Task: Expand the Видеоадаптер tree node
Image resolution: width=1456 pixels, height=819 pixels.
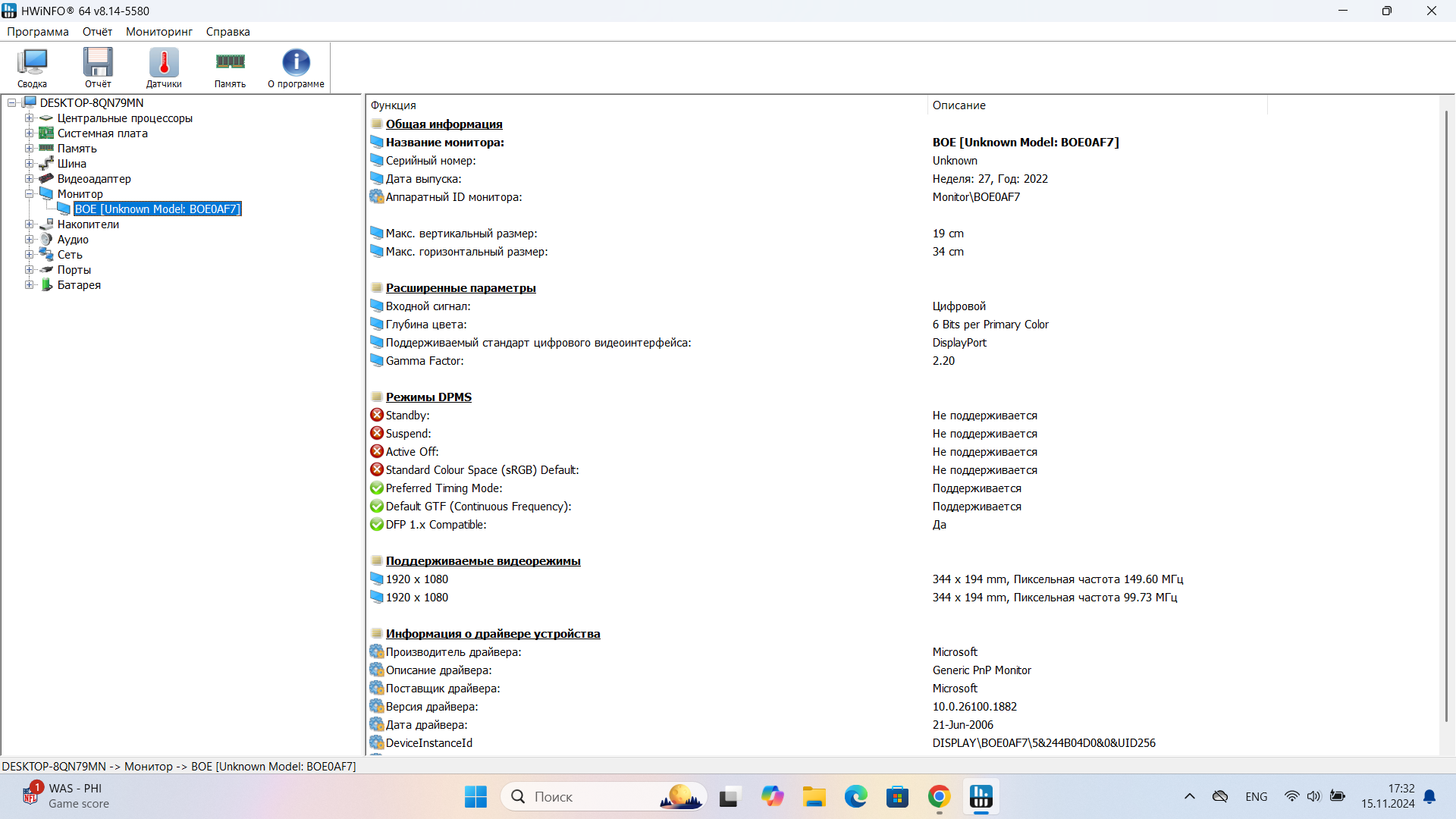Action: click(29, 179)
